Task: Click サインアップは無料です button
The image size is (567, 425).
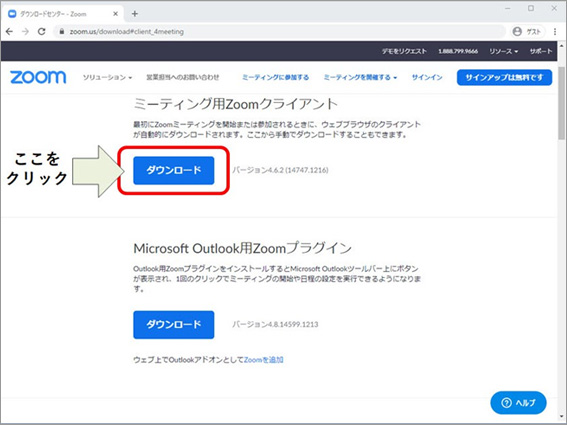Action: (x=504, y=77)
